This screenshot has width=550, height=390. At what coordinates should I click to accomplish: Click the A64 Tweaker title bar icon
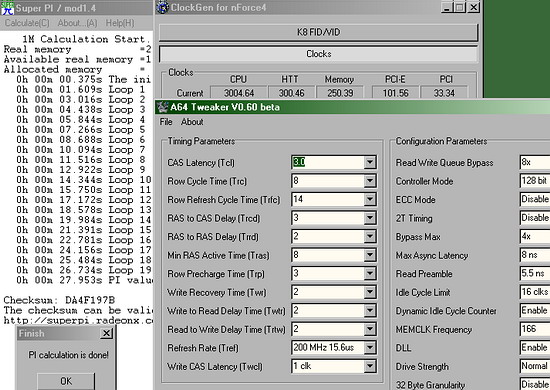click(x=162, y=107)
